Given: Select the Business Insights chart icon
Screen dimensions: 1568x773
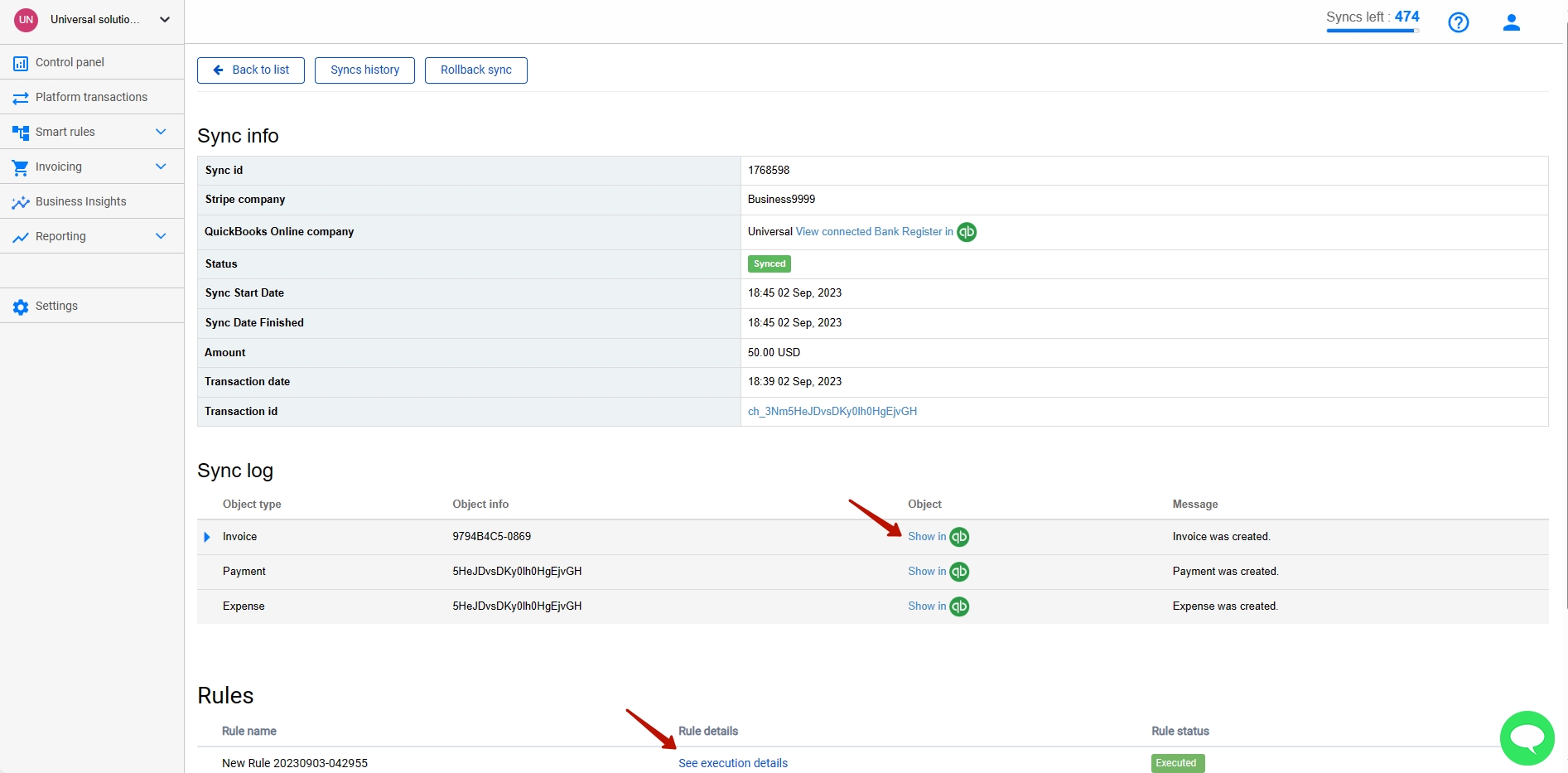Looking at the screenshot, I should tap(20, 201).
